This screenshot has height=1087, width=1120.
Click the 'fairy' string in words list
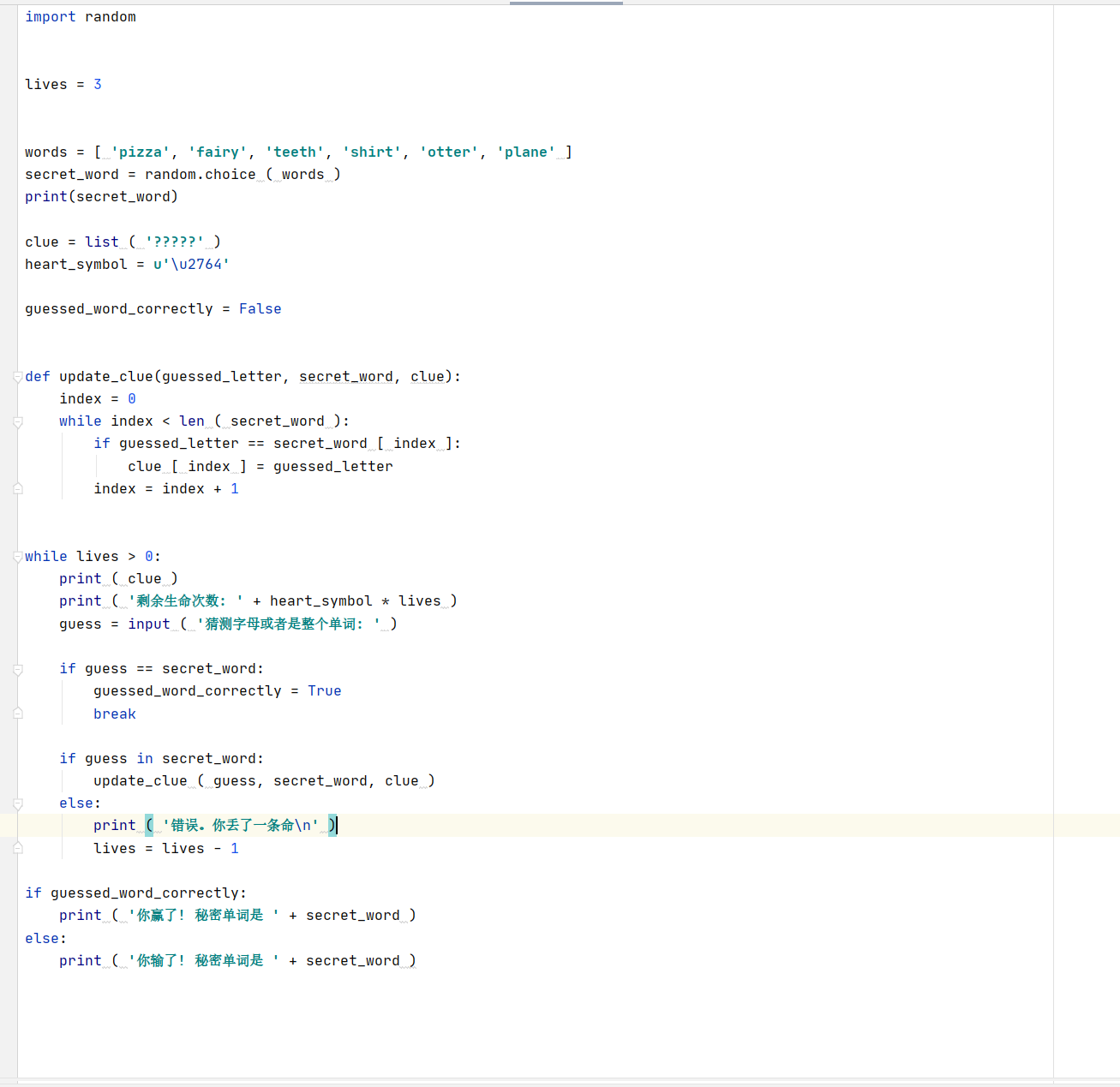[218, 152]
